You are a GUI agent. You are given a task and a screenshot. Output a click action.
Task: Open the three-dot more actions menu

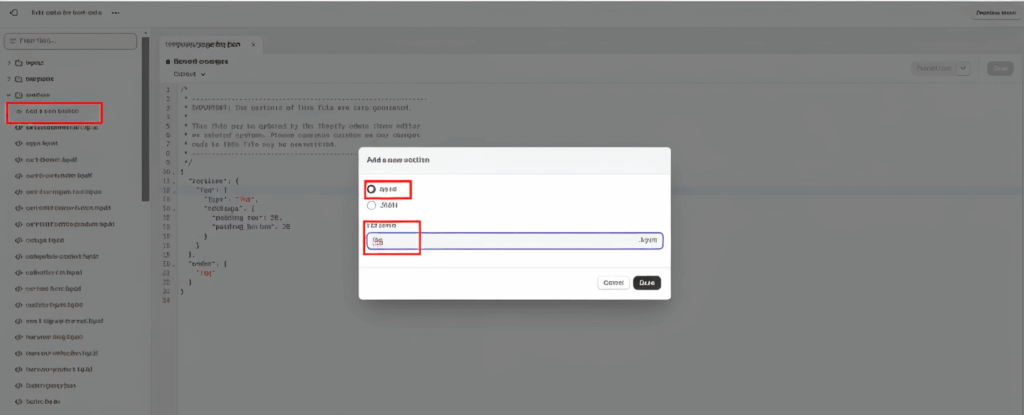click(115, 13)
